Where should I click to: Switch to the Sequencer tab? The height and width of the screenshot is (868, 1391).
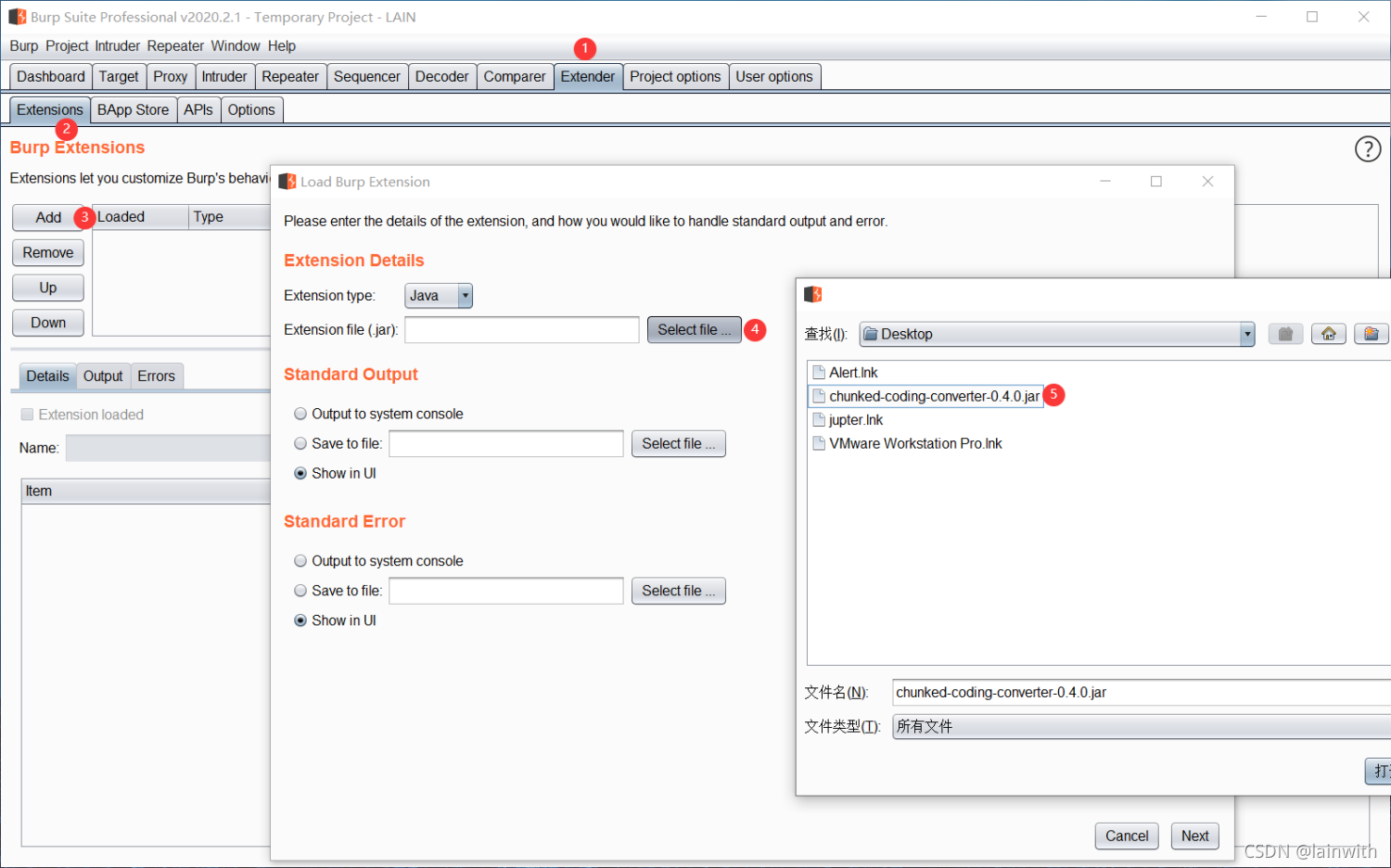coord(367,77)
